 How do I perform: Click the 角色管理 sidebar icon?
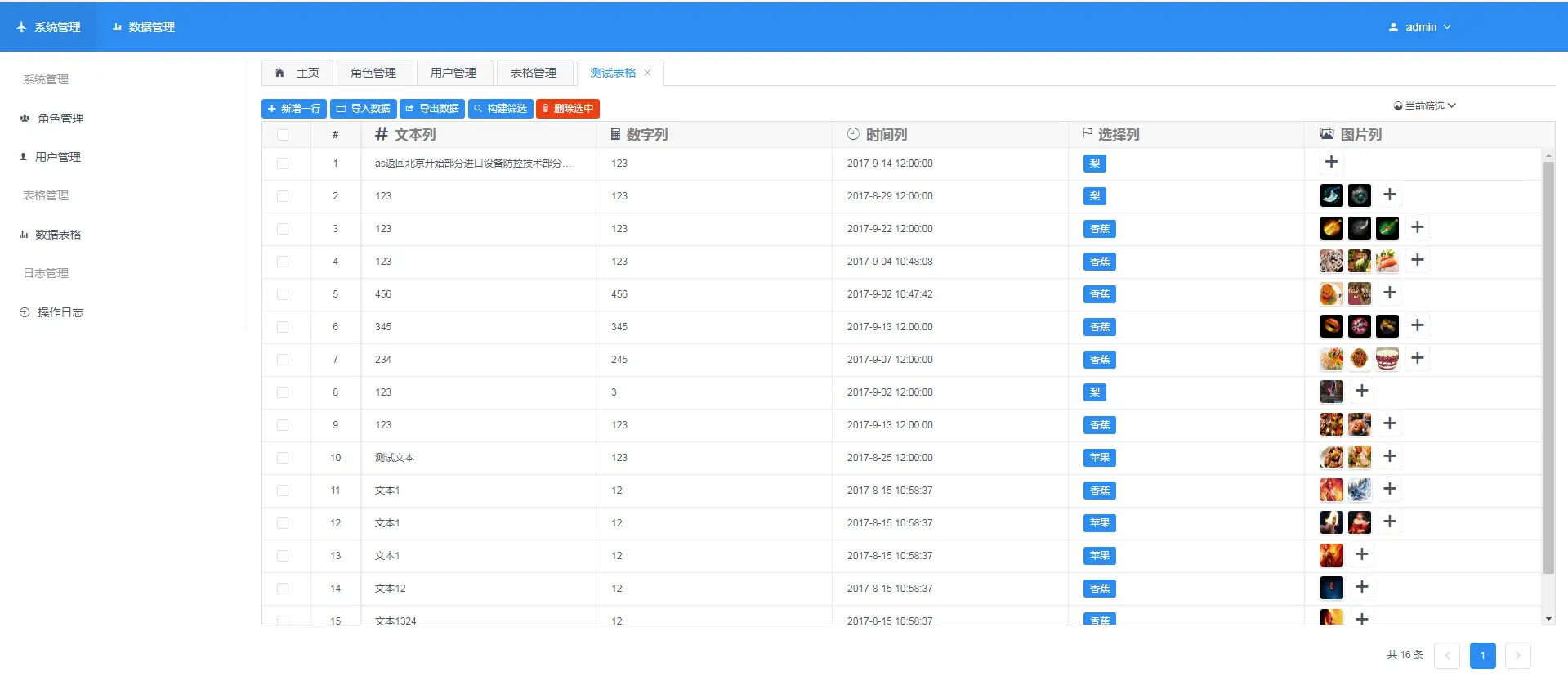pos(25,119)
